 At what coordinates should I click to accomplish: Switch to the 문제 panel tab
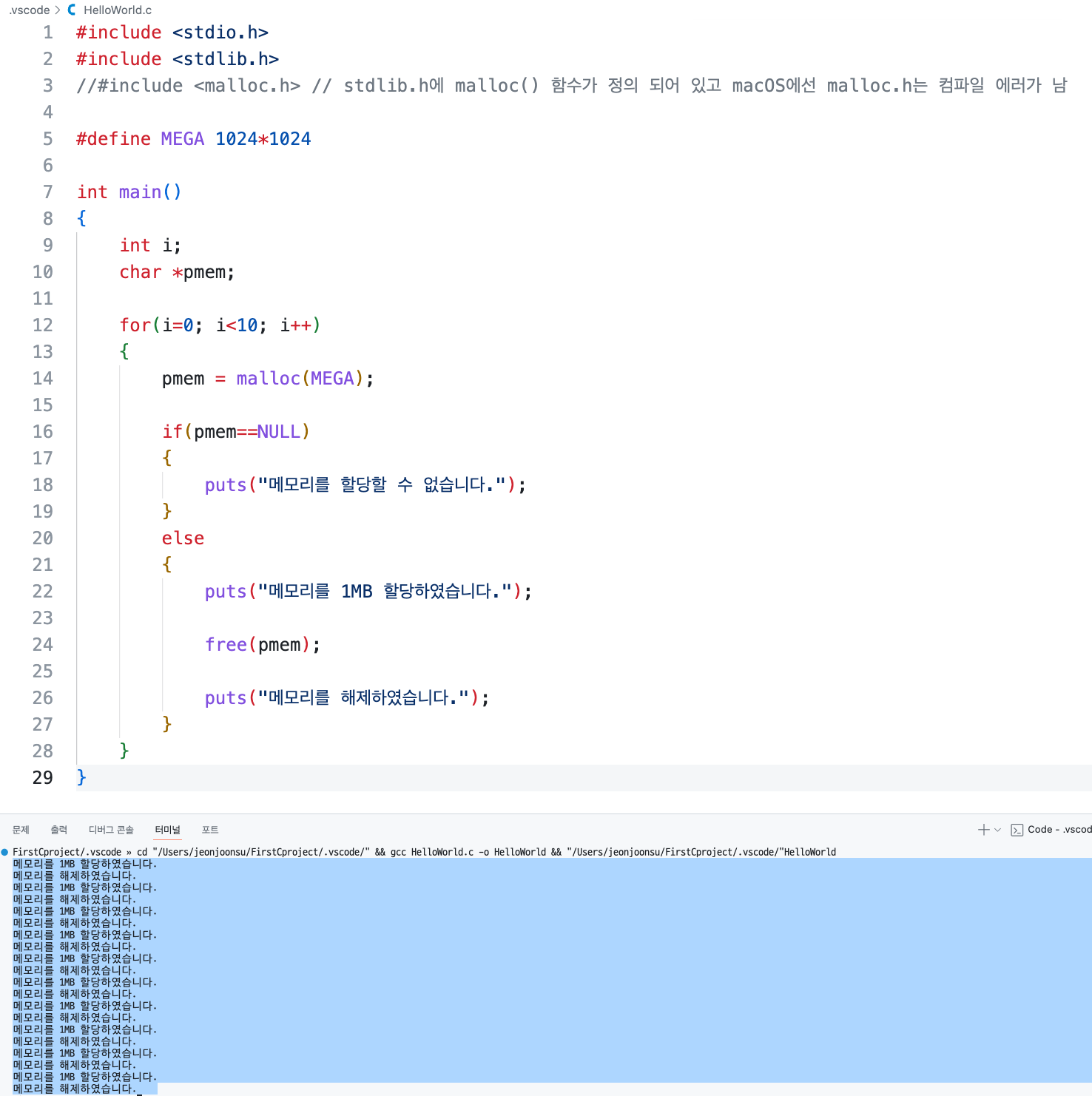coord(21,830)
